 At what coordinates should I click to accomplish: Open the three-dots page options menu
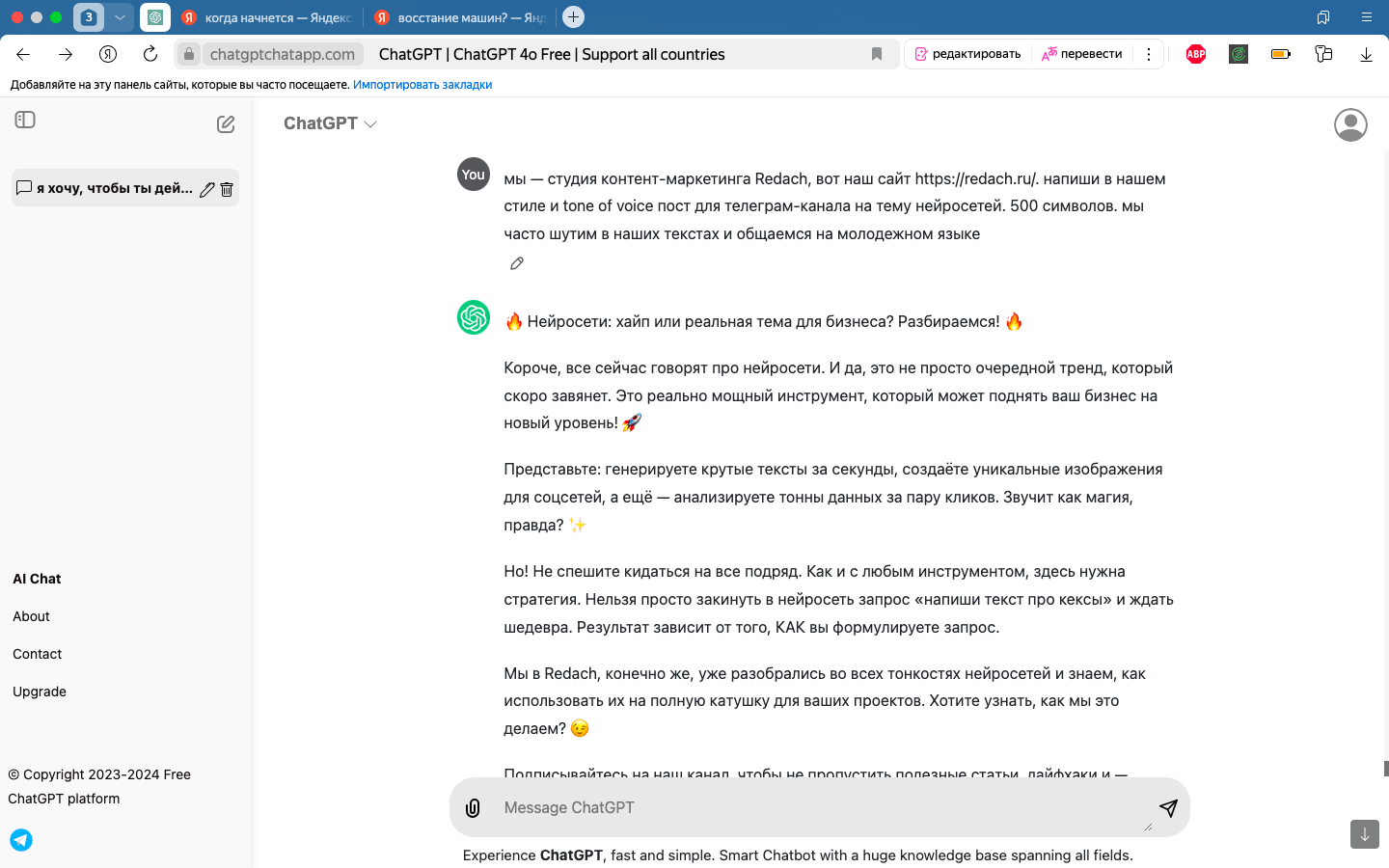click(x=1149, y=54)
